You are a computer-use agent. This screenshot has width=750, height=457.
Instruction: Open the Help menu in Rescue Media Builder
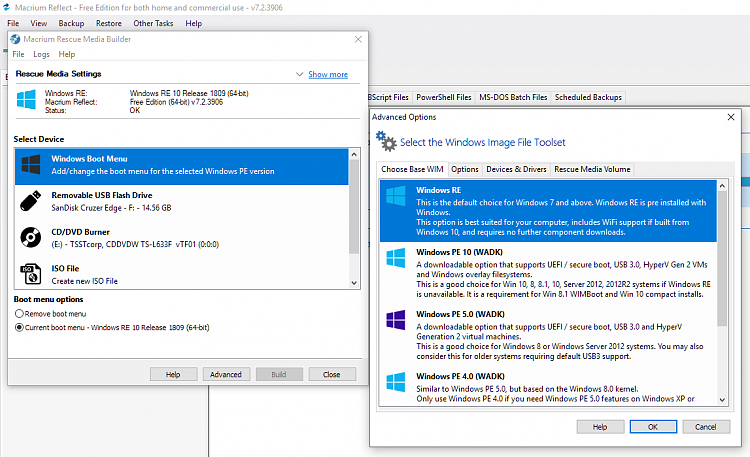click(x=66, y=55)
